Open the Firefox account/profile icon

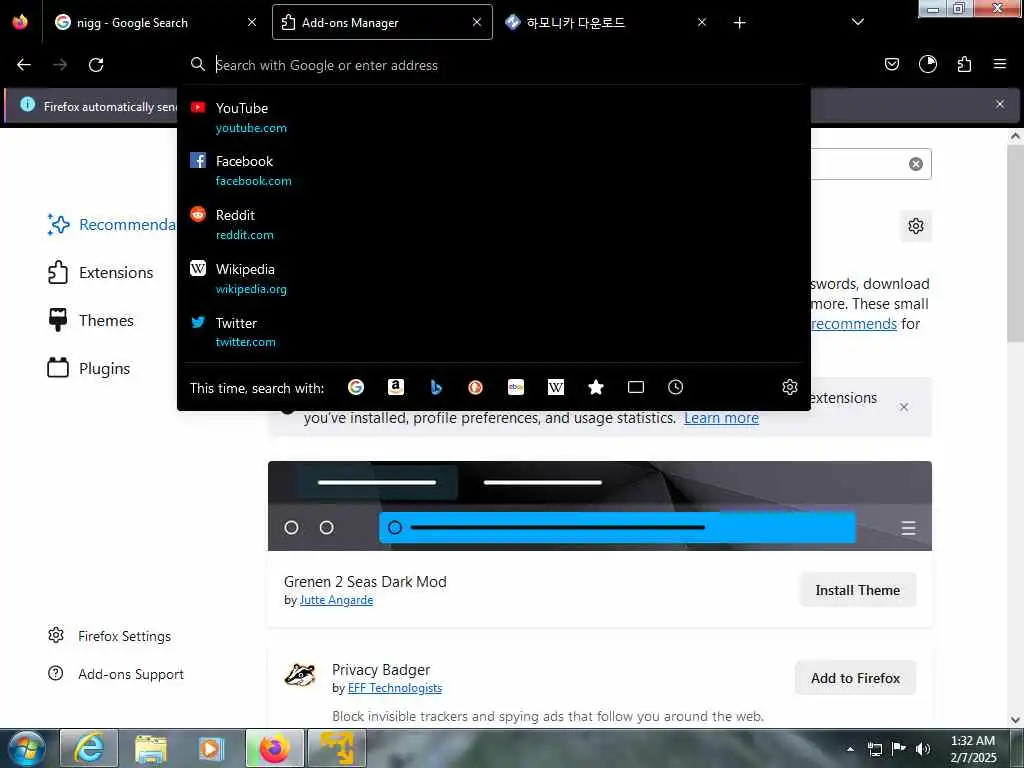tap(927, 64)
